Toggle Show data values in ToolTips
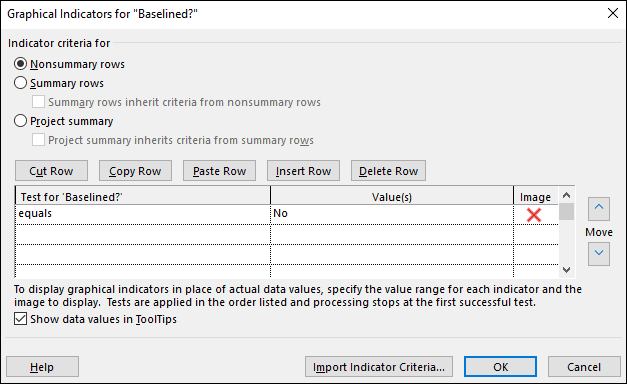This screenshot has height=384, width=627. 20,319
